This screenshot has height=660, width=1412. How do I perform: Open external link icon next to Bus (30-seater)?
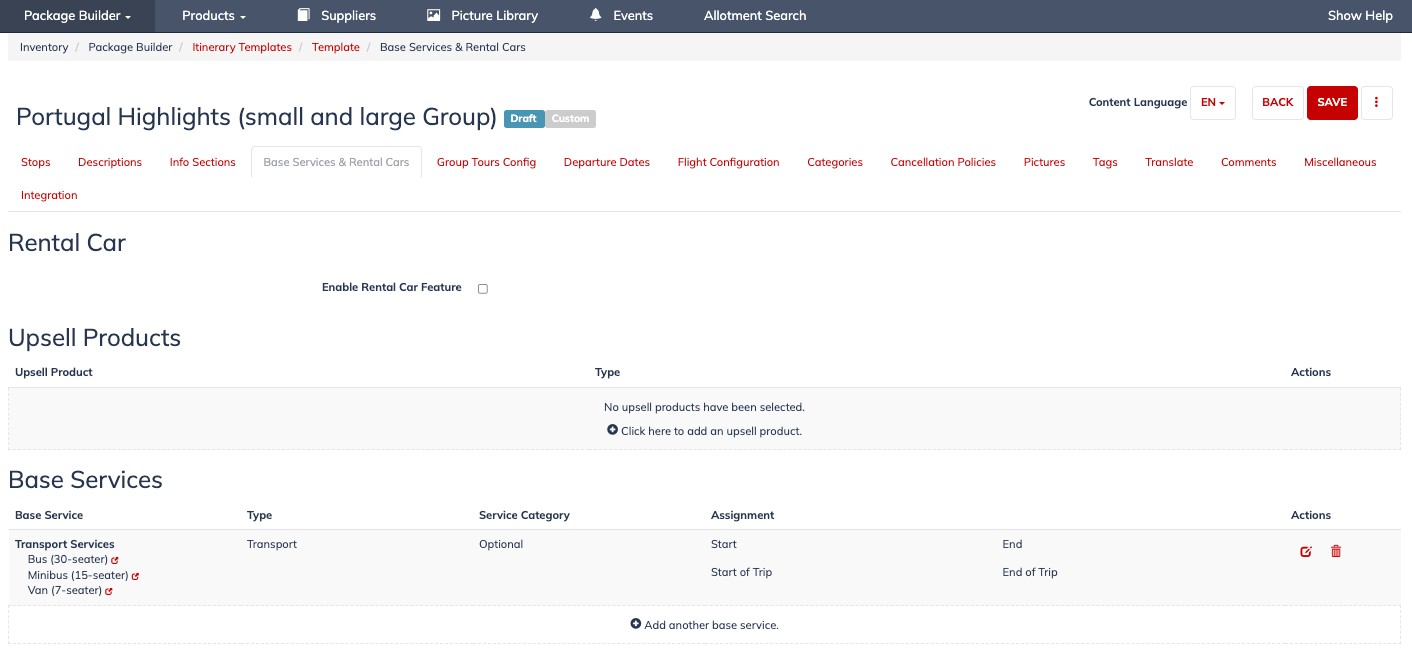pos(115,560)
